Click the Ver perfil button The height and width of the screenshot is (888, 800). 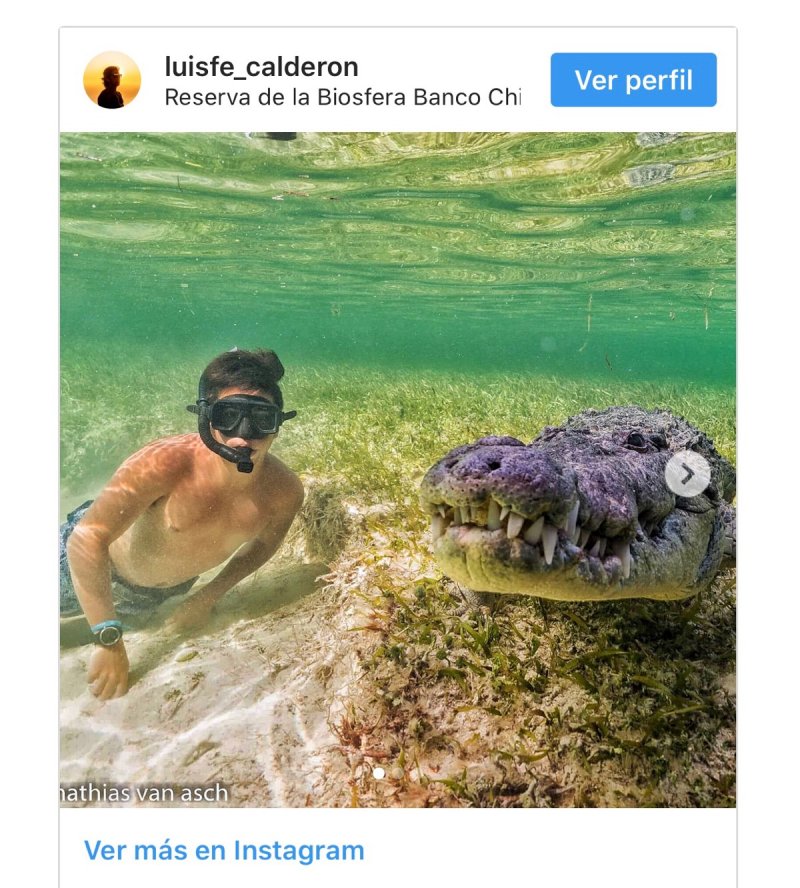click(634, 80)
